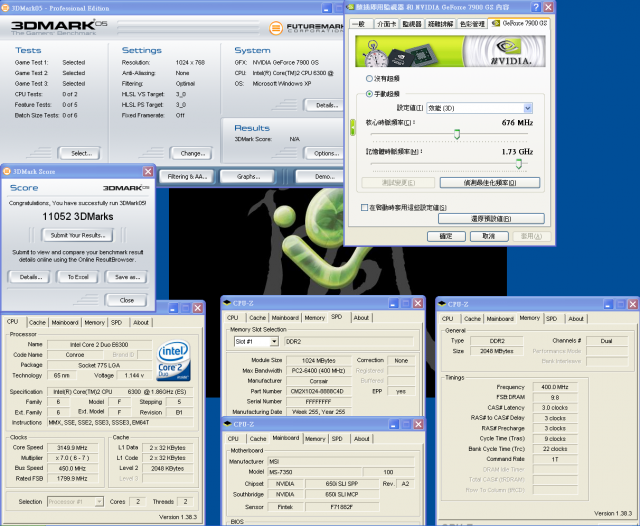Click the Model MS-7350 field
This screenshot has height=526, width=640.
point(314,472)
